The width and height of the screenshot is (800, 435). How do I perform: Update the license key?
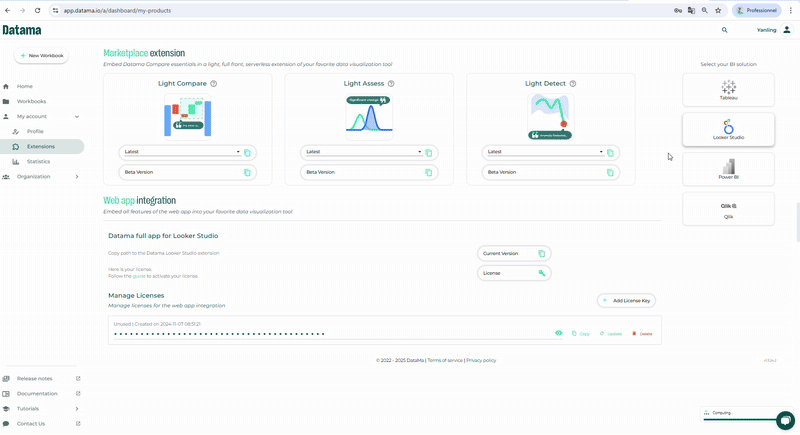[611, 334]
